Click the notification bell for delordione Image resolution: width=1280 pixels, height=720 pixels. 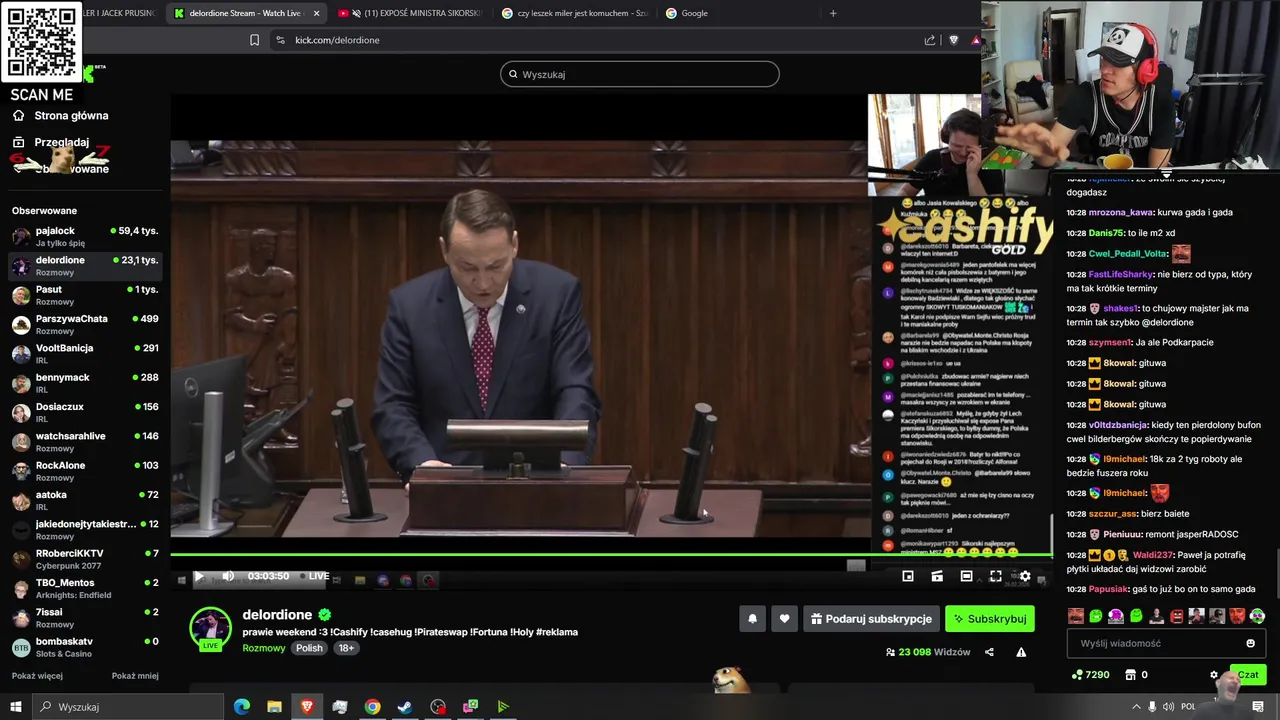click(753, 619)
